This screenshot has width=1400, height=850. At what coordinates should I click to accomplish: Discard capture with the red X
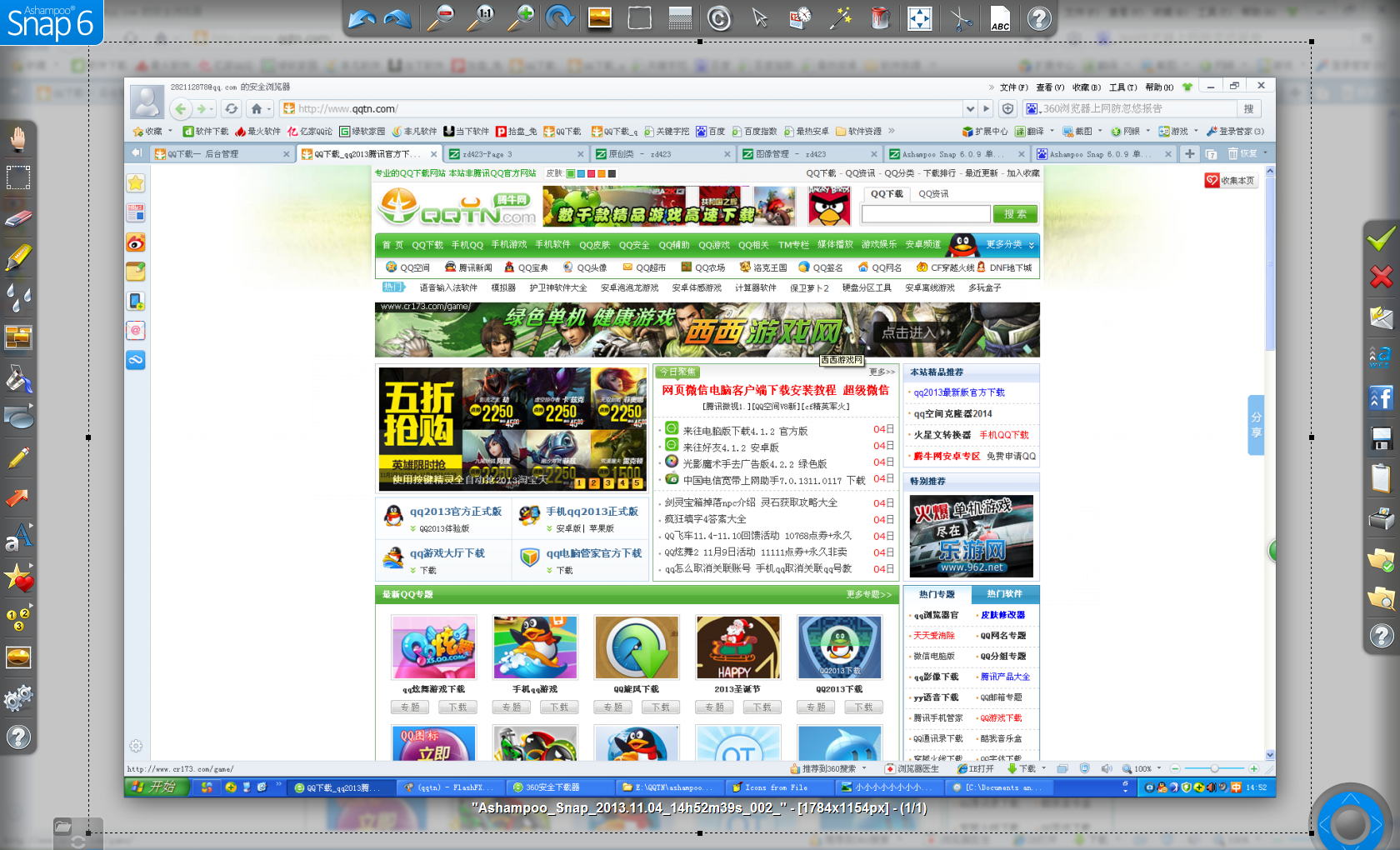[1381, 277]
